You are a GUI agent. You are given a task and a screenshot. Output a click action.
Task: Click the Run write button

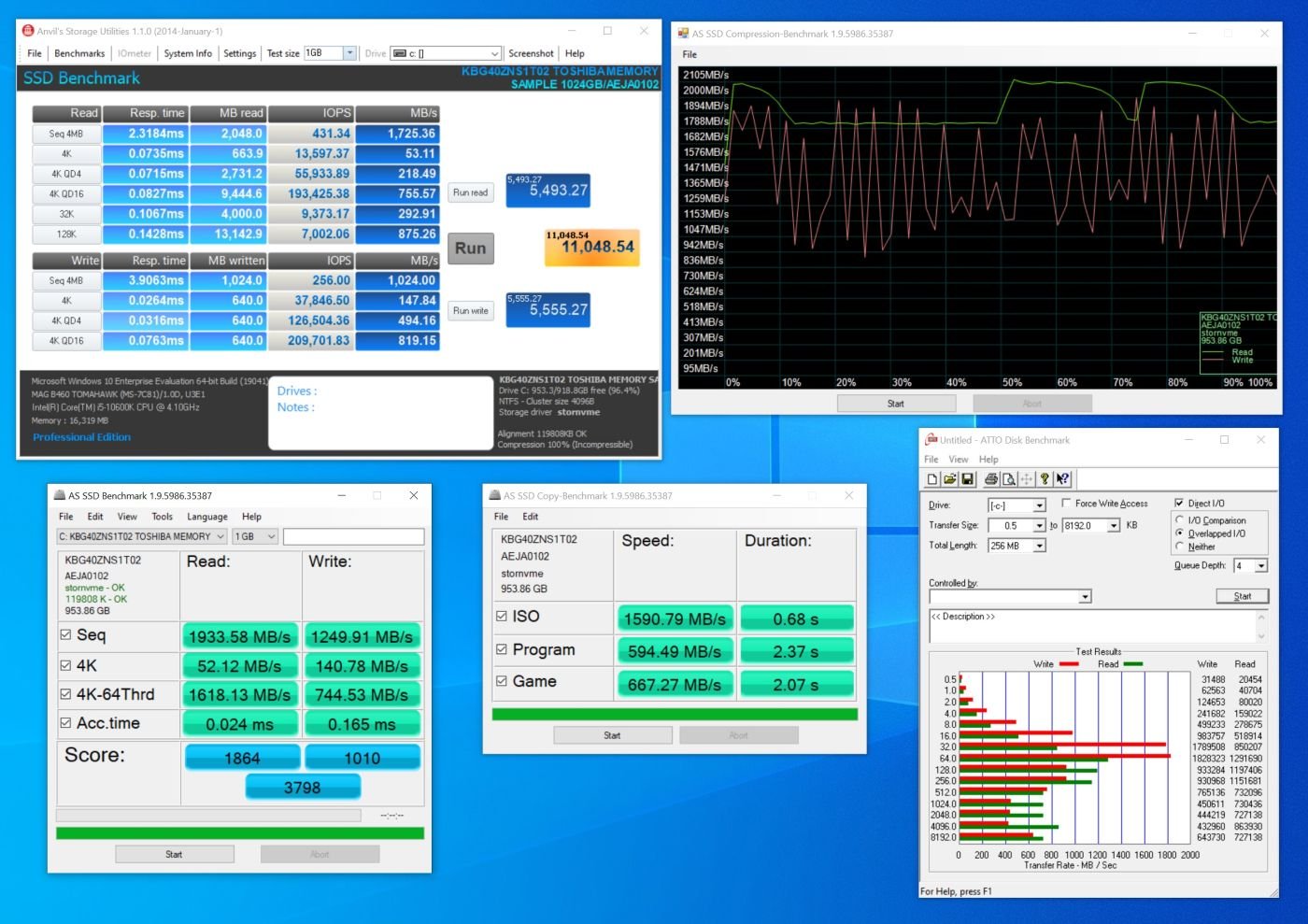coord(471,310)
